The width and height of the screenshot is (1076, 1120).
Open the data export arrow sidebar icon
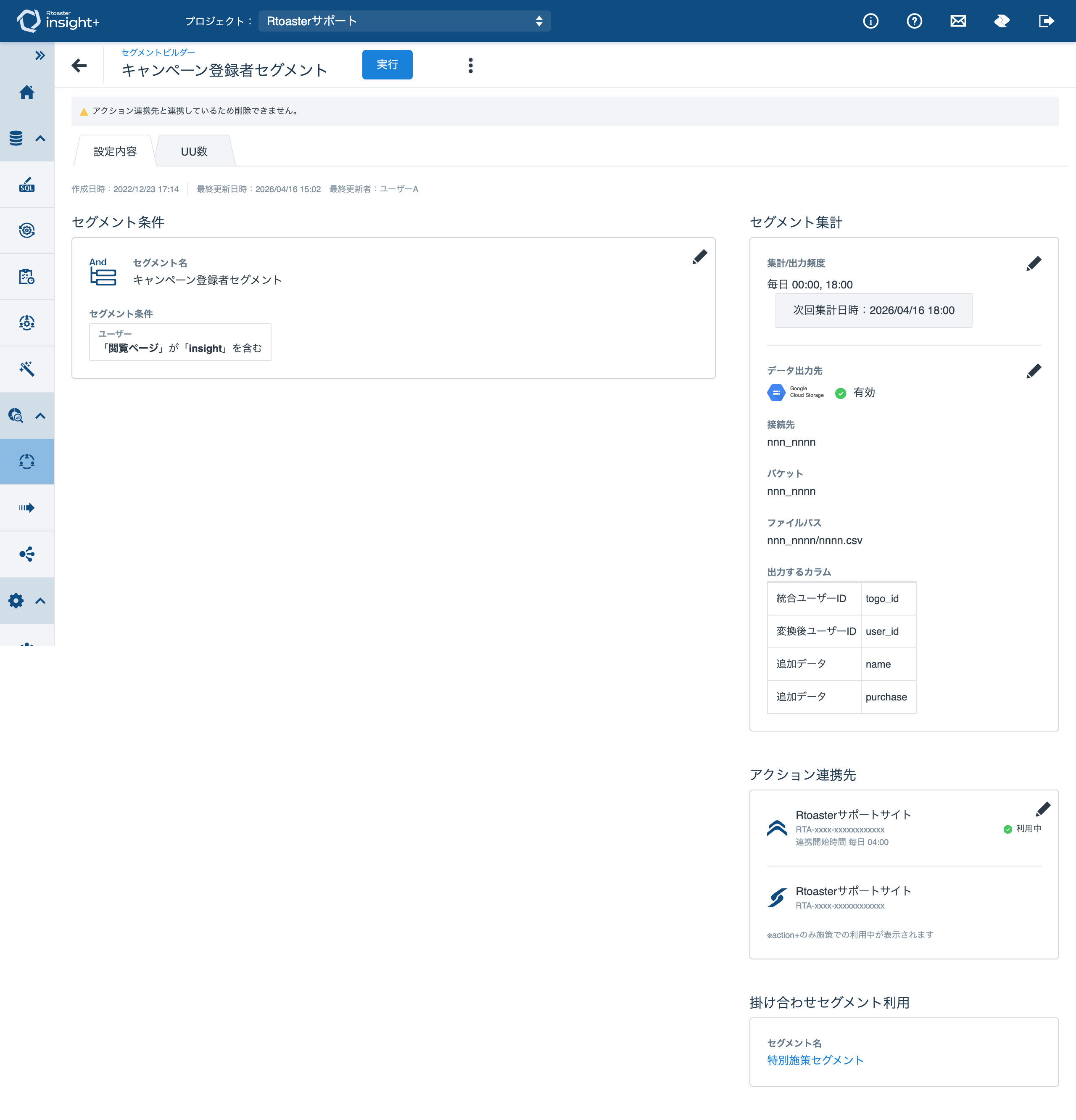(27, 507)
